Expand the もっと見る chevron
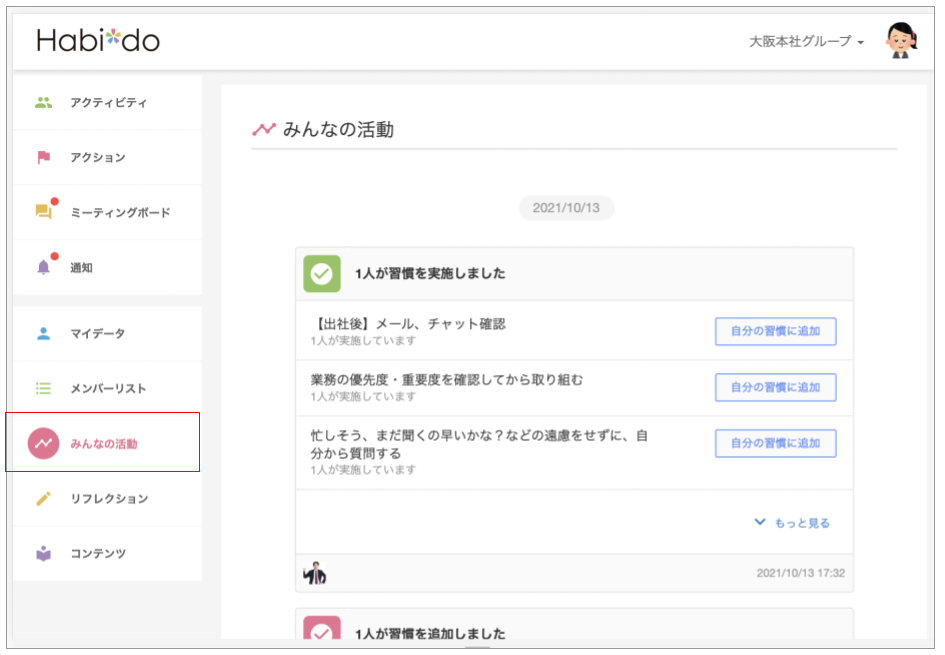 [760, 522]
